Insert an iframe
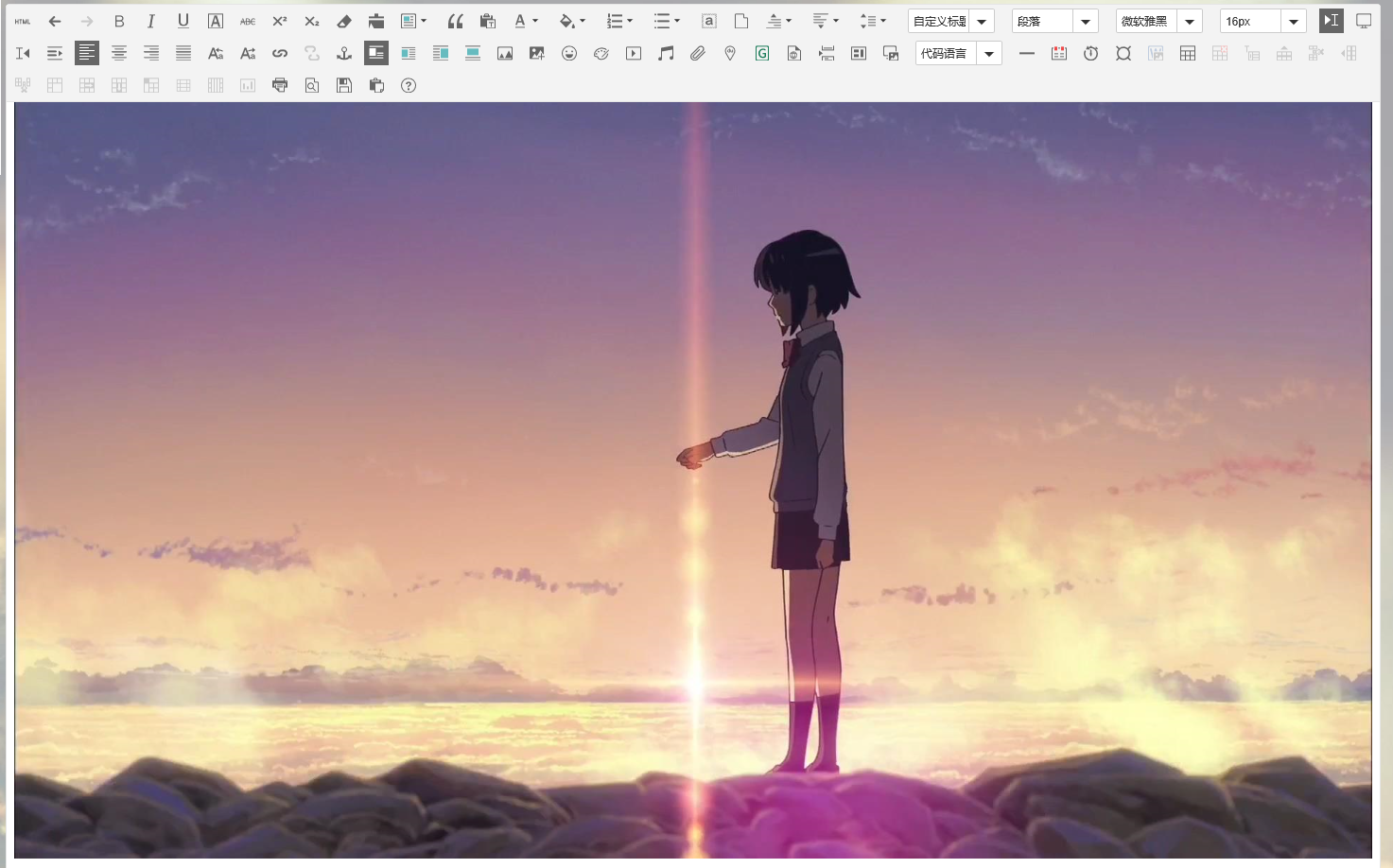The height and width of the screenshot is (868, 1393). [794, 53]
